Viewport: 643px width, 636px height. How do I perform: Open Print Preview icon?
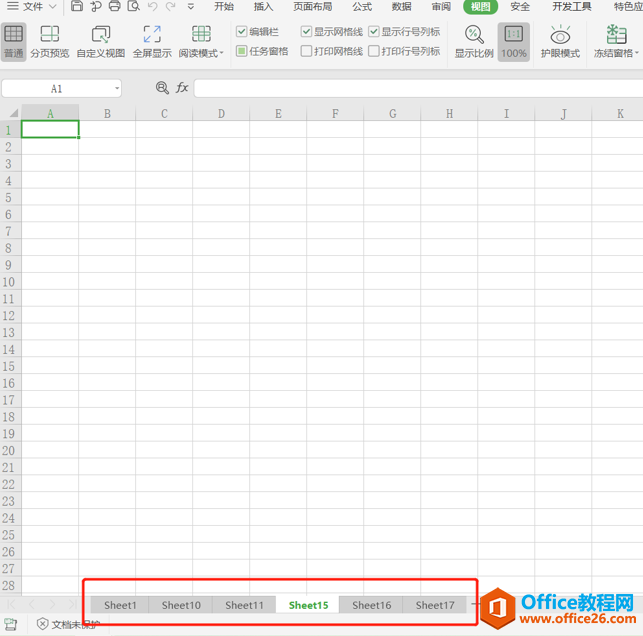coord(133,6)
